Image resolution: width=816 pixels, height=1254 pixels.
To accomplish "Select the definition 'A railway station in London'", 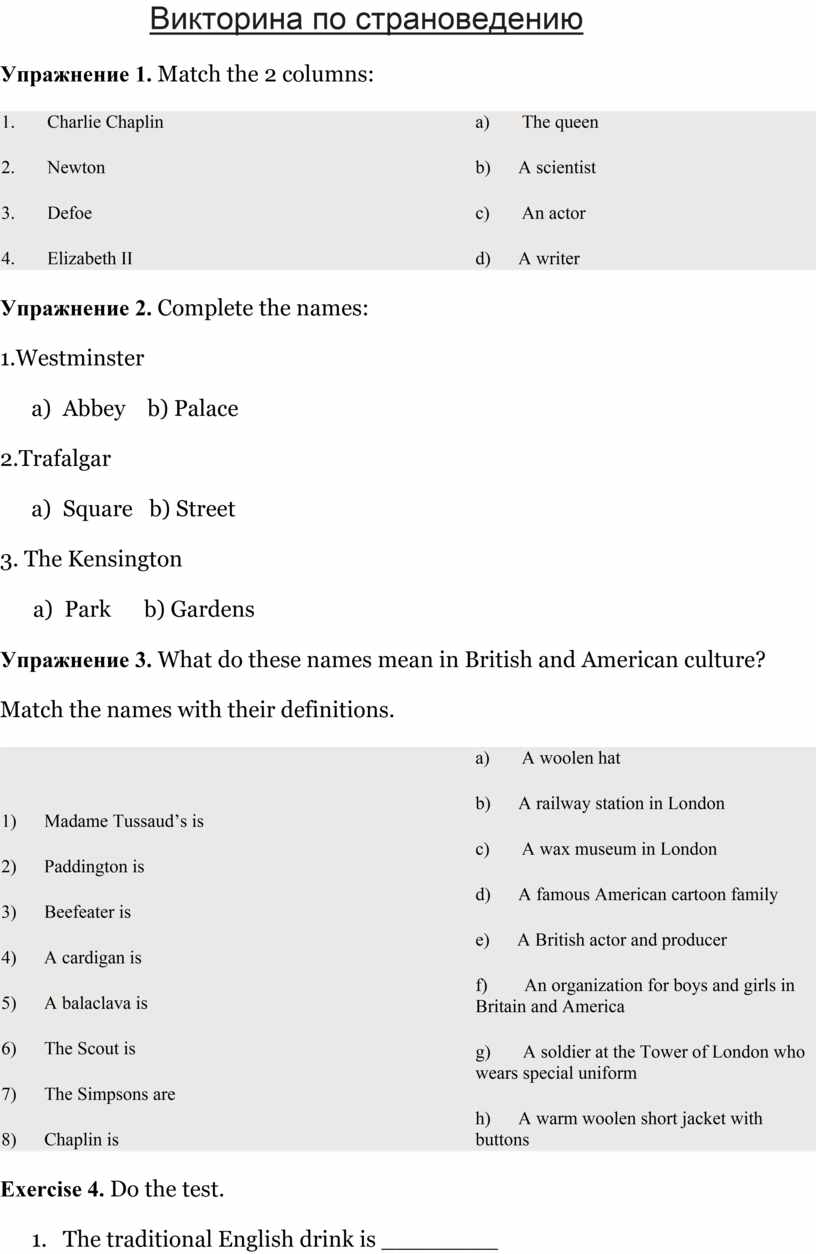I will point(621,803).
